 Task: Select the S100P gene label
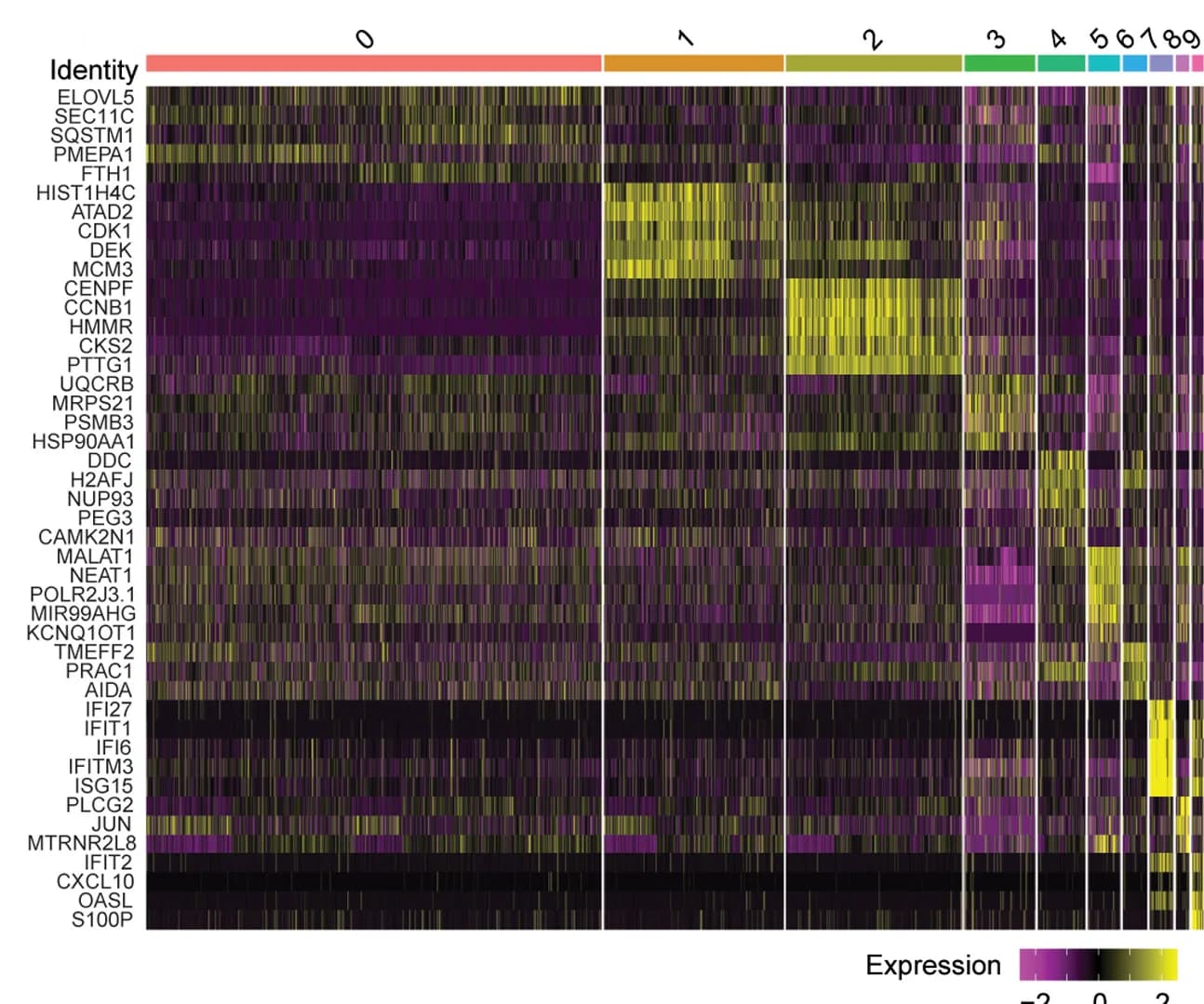click(103, 920)
